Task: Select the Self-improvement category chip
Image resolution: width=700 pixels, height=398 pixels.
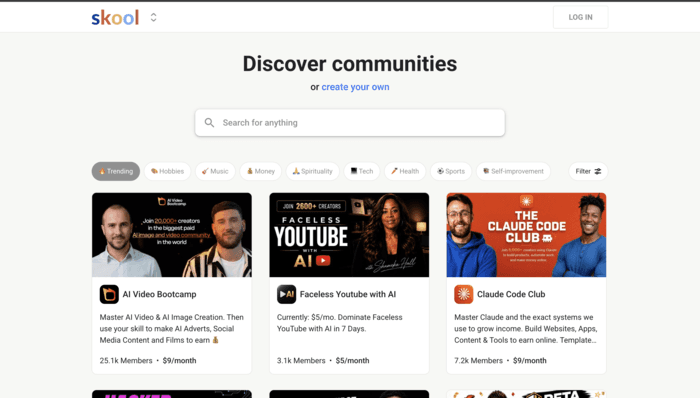Action: [513, 171]
